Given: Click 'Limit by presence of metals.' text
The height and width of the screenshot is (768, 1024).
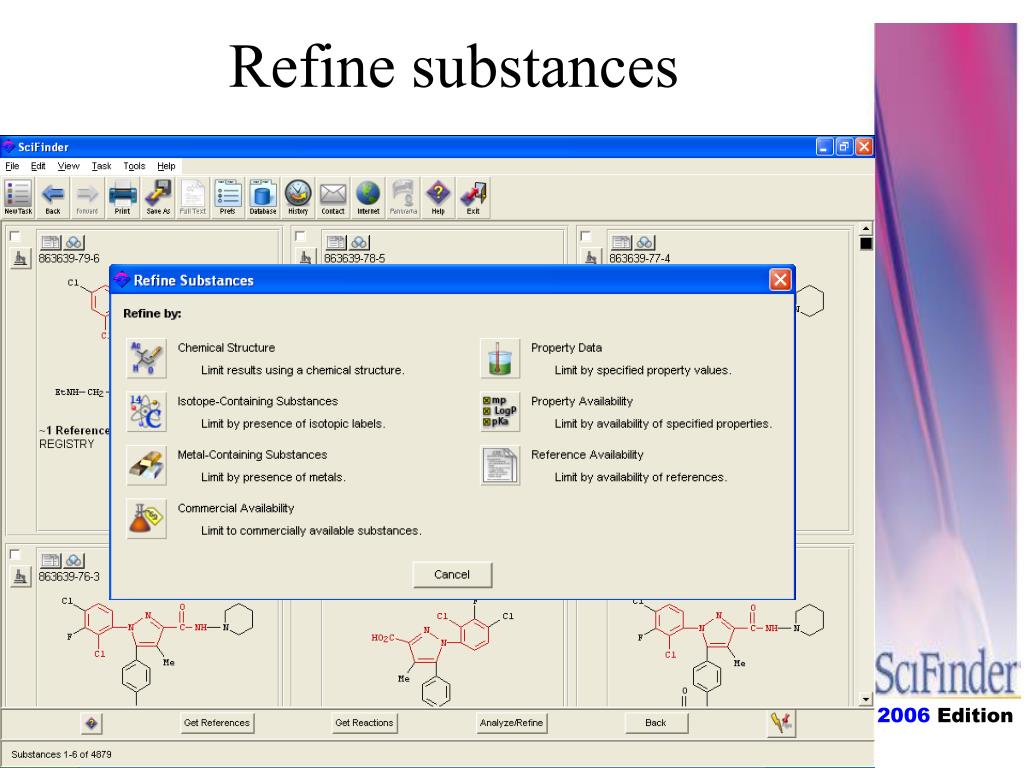Looking at the screenshot, I should click(273, 477).
